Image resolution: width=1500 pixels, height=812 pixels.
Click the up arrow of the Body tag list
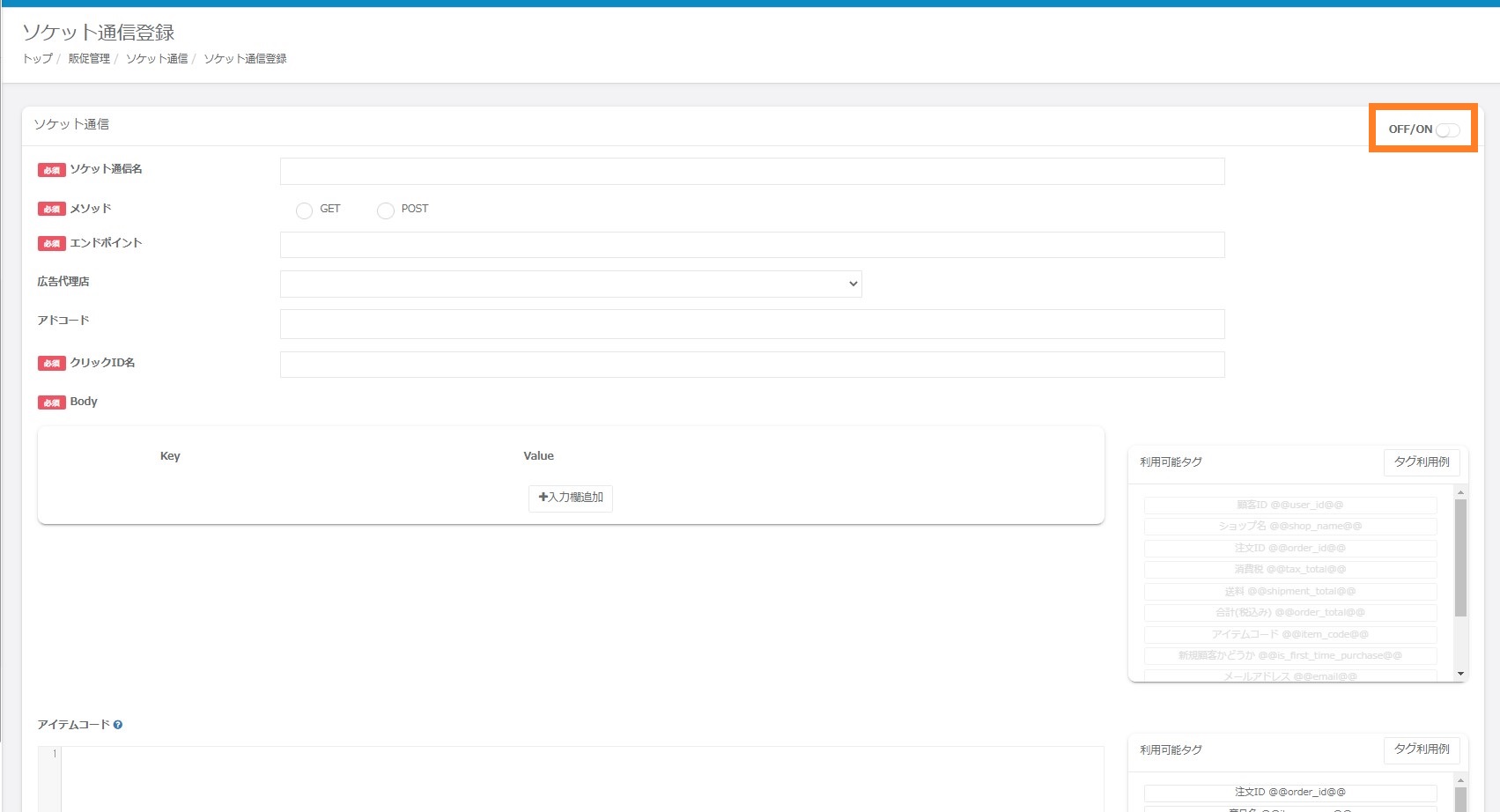coord(1460,493)
